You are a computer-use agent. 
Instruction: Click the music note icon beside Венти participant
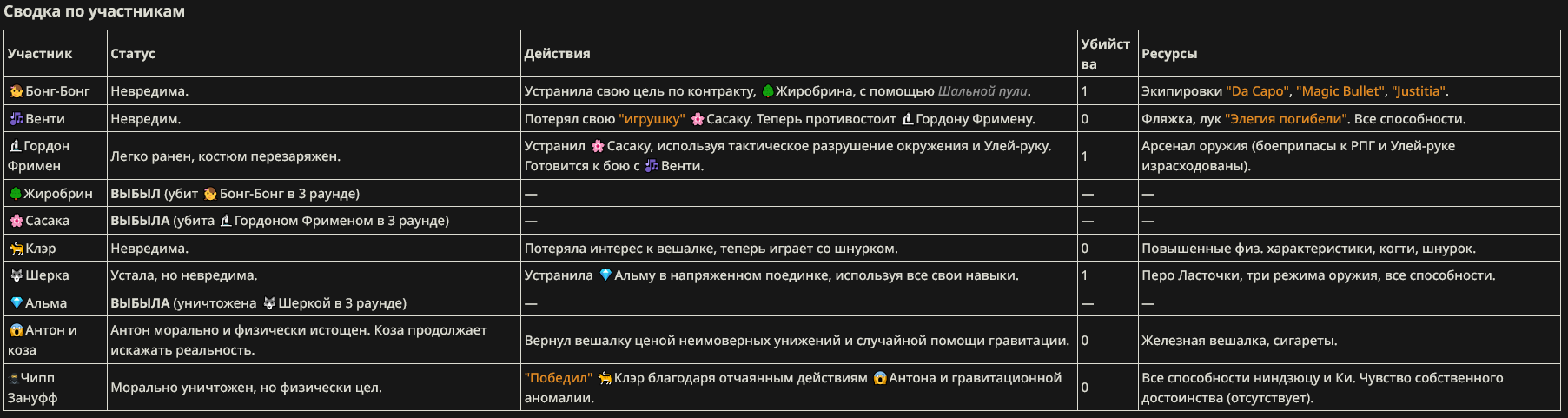16,119
